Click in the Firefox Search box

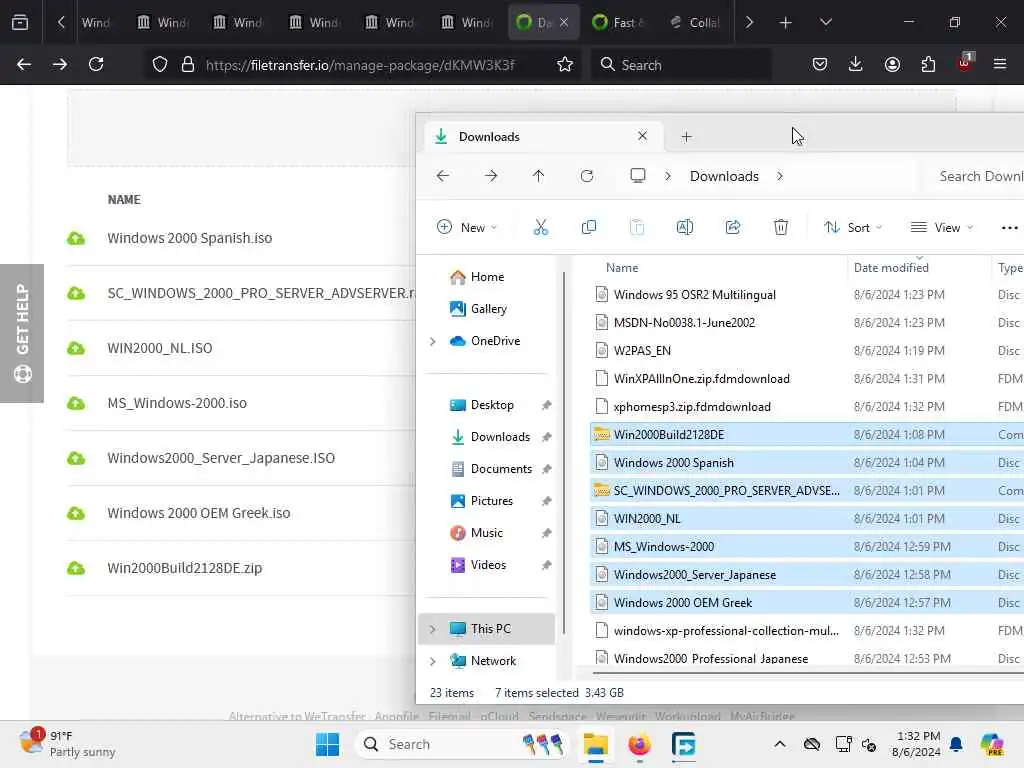coord(681,65)
